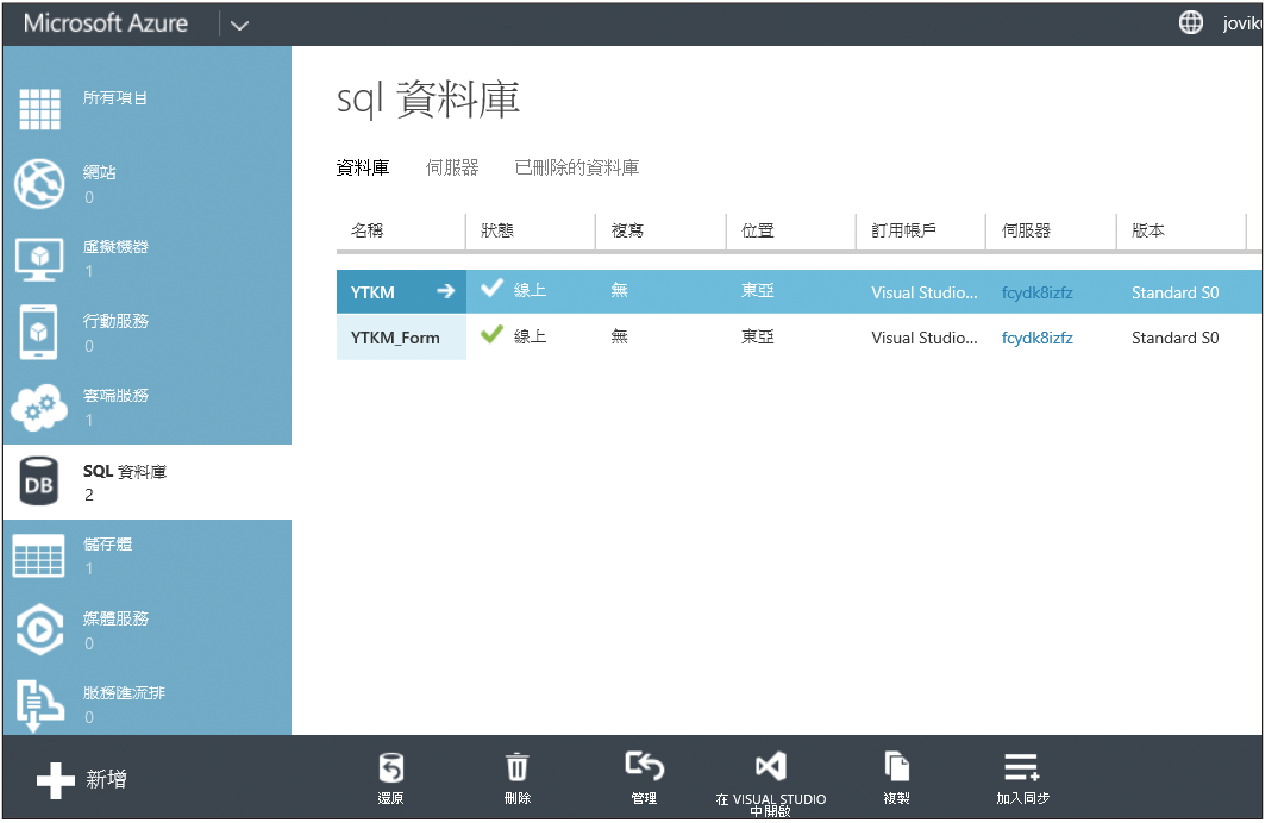1267x823 pixels.
Task: Open server link fcydk8izfz in YTKM_Form row
Action: pyautogui.click(x=1037, y=338)
